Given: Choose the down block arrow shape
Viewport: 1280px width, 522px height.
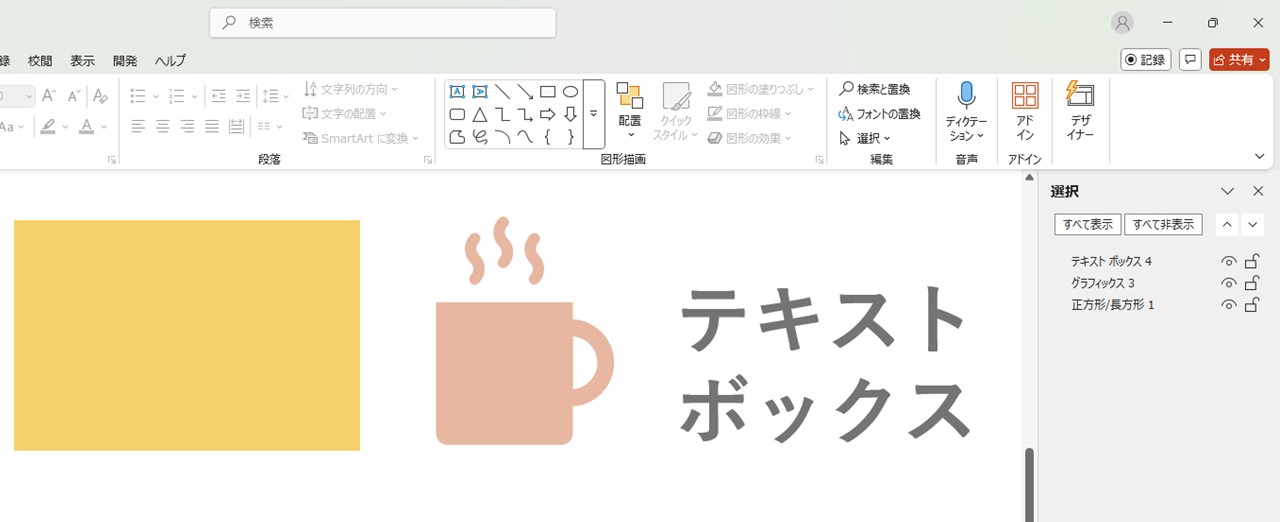Looking at the screenshot, I should [x=570, y=114].
